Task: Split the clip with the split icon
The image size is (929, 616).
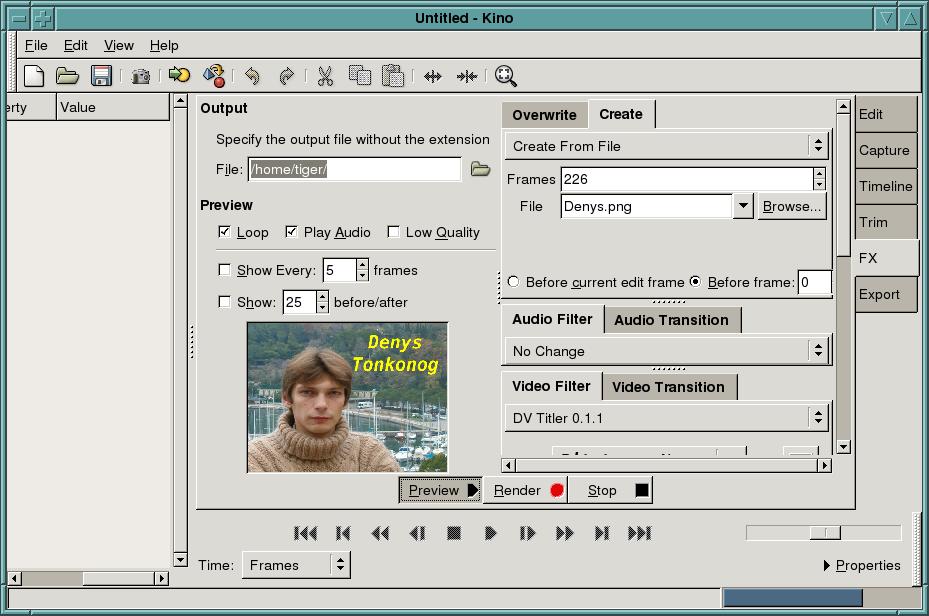Action: (432, 76)
